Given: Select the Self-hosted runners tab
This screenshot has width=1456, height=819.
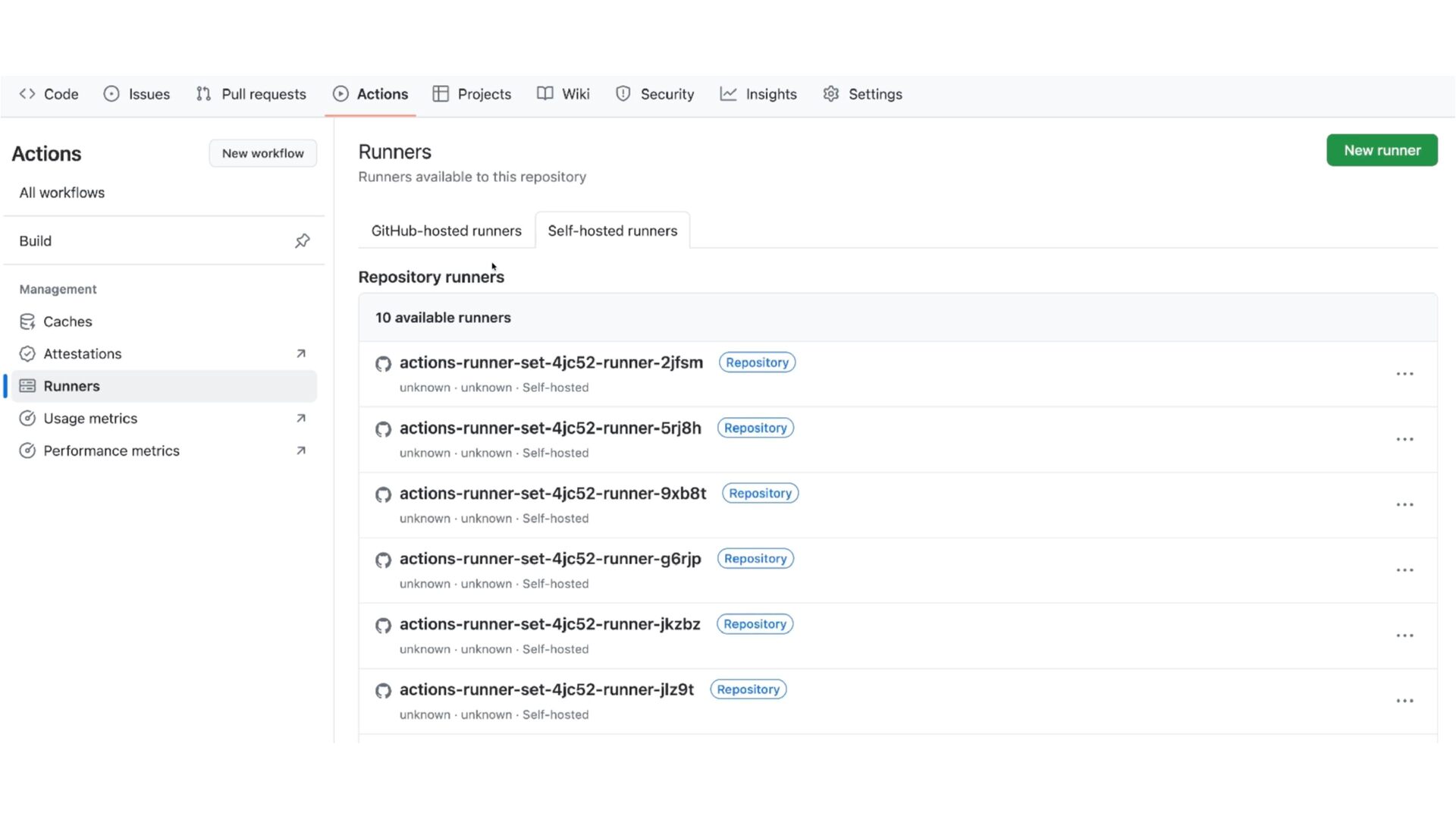Looking at the screenshot, I should [x=613, y=231].
